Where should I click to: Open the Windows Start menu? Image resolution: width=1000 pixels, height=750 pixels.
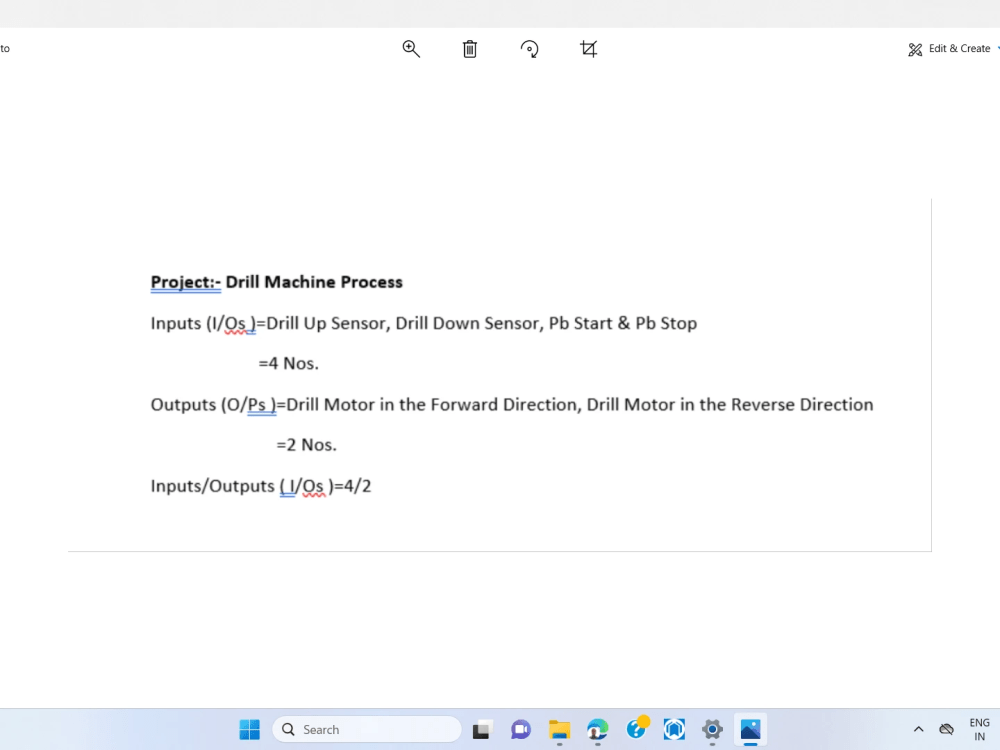(249, 729)
